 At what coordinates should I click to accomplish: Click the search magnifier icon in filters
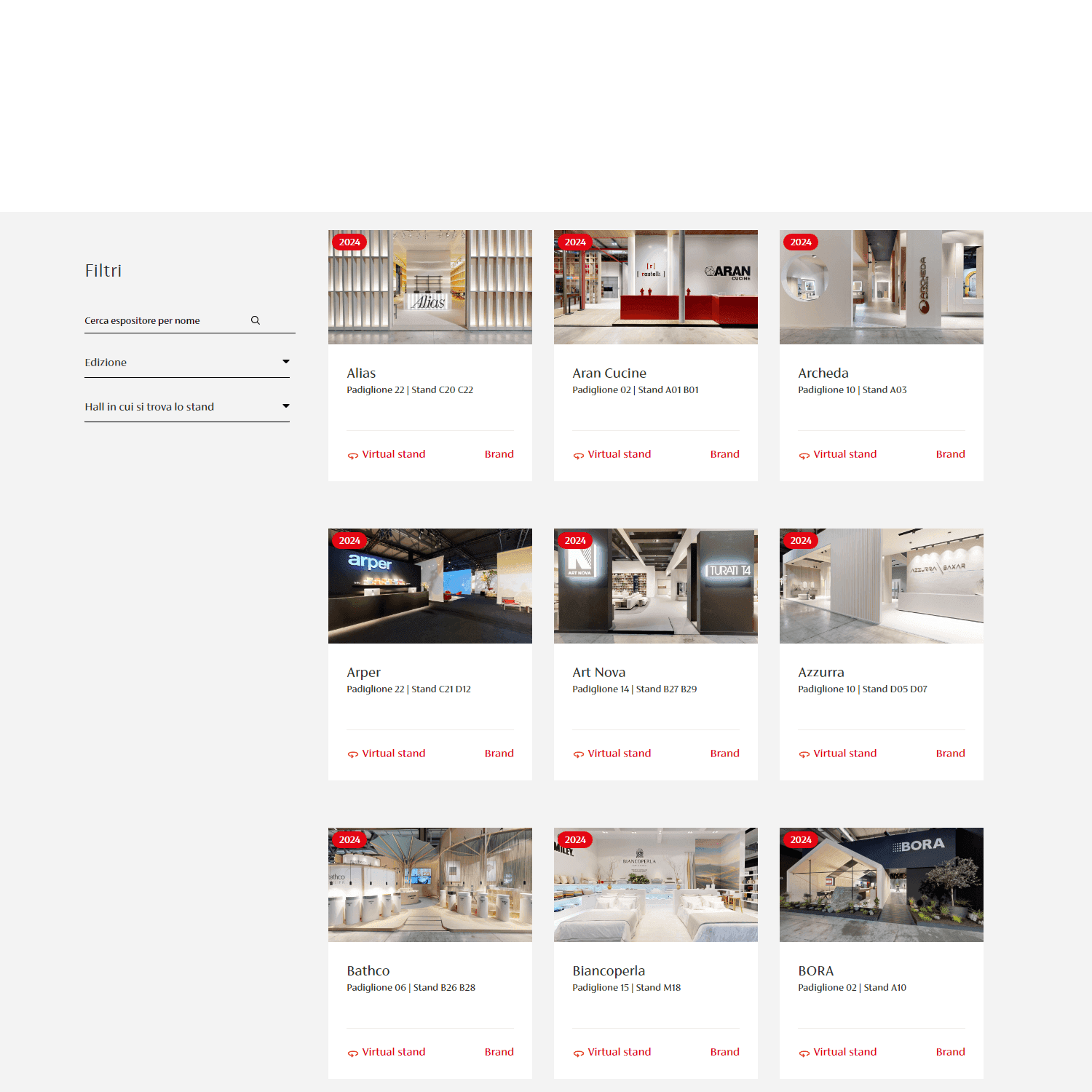click(x=256, y=320)
